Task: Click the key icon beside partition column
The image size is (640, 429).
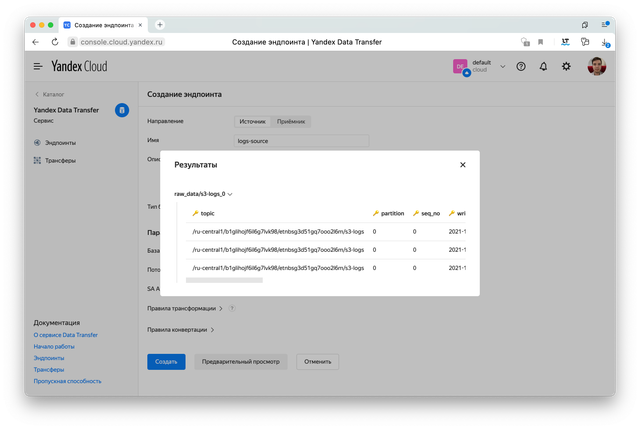Action: pyautogui.click(x=376, y=213)
